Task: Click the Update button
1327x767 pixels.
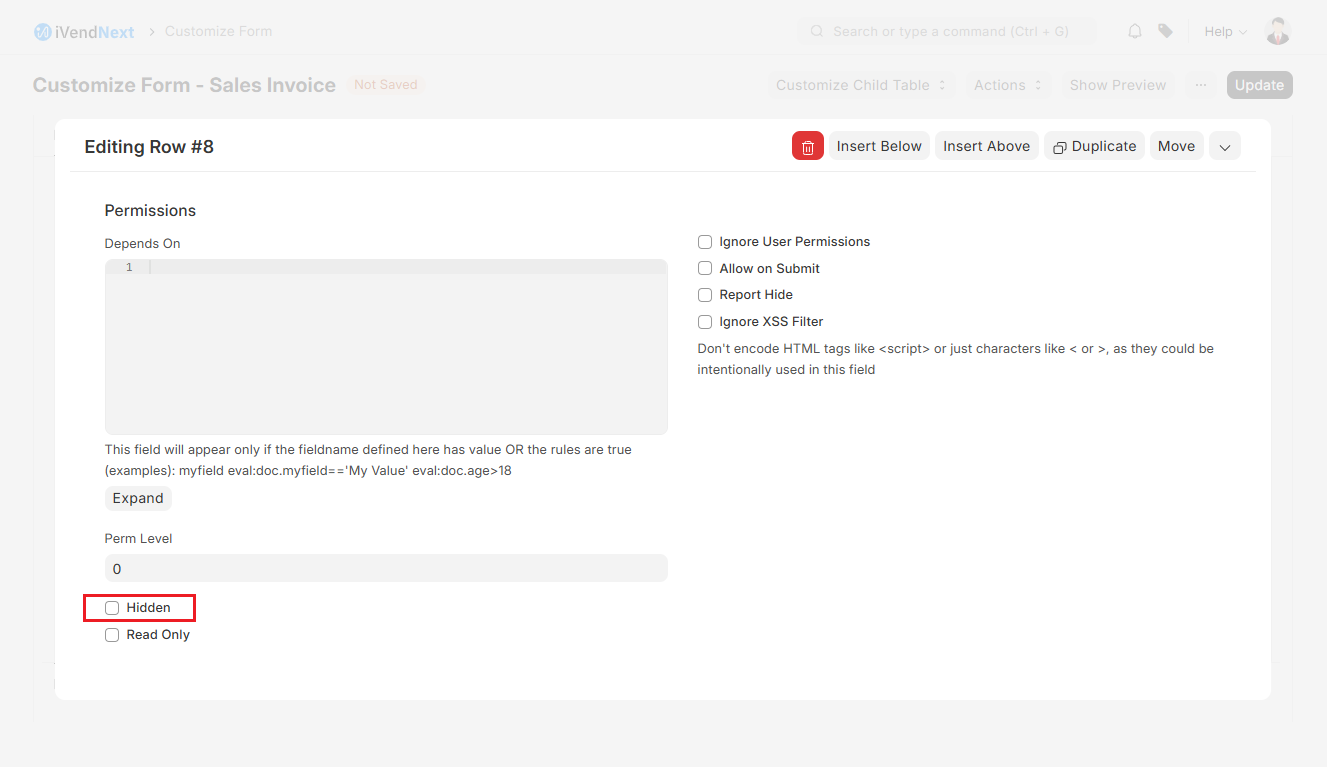Action: click(x=1260, y=85)
